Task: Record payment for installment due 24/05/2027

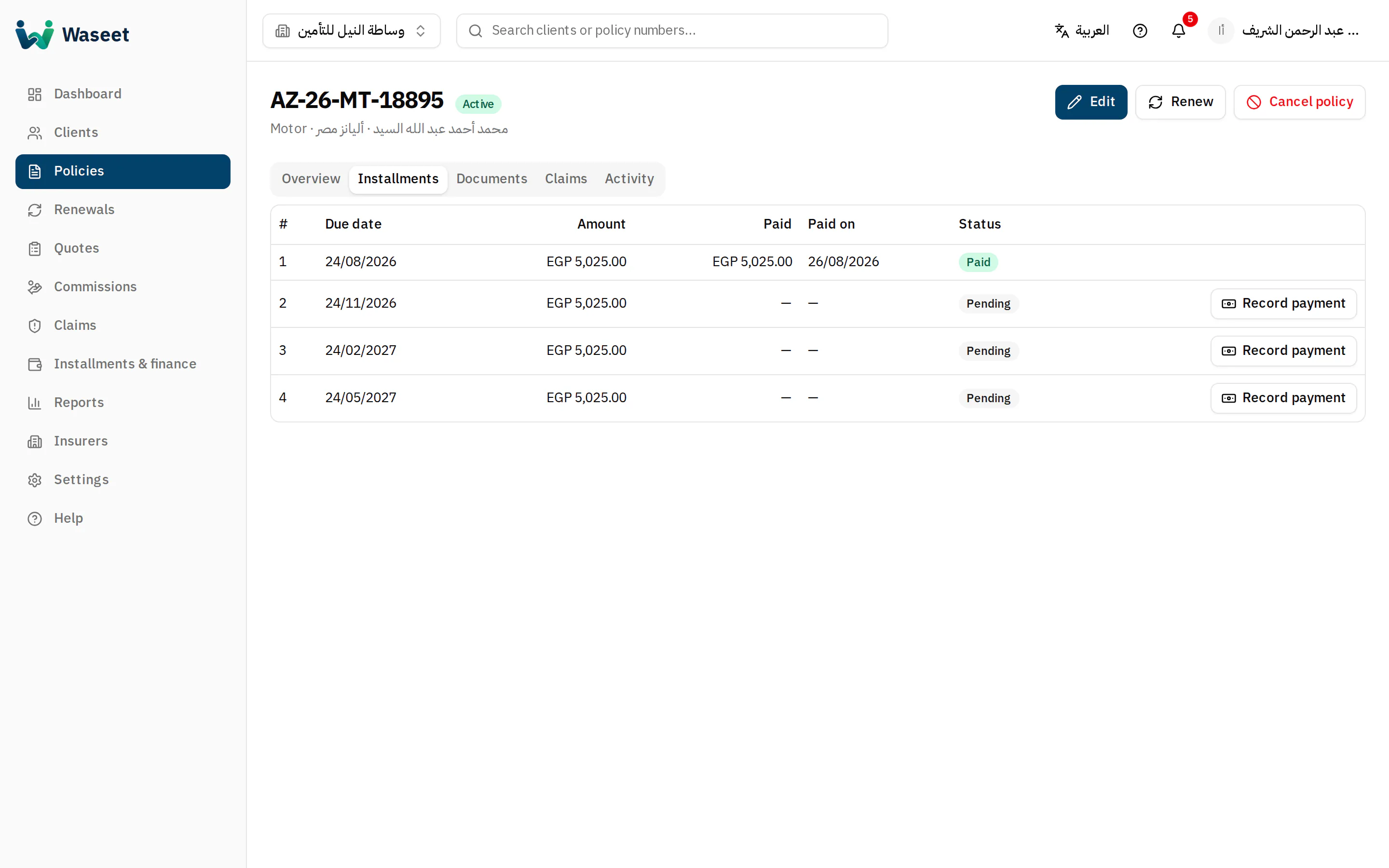Action: (x=1283, y=398)
